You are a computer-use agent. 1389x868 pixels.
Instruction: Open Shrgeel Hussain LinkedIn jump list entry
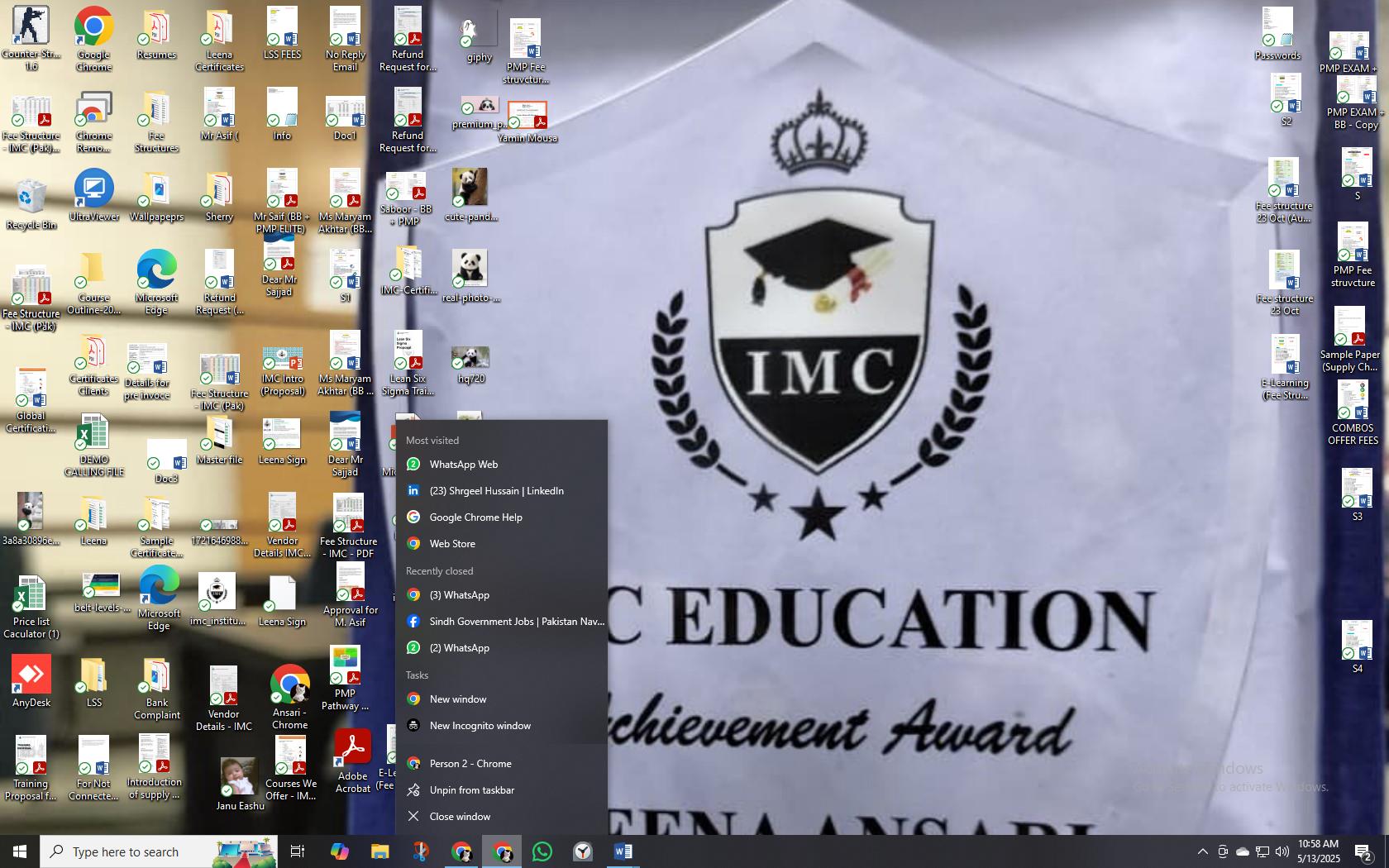pos(502,491)
